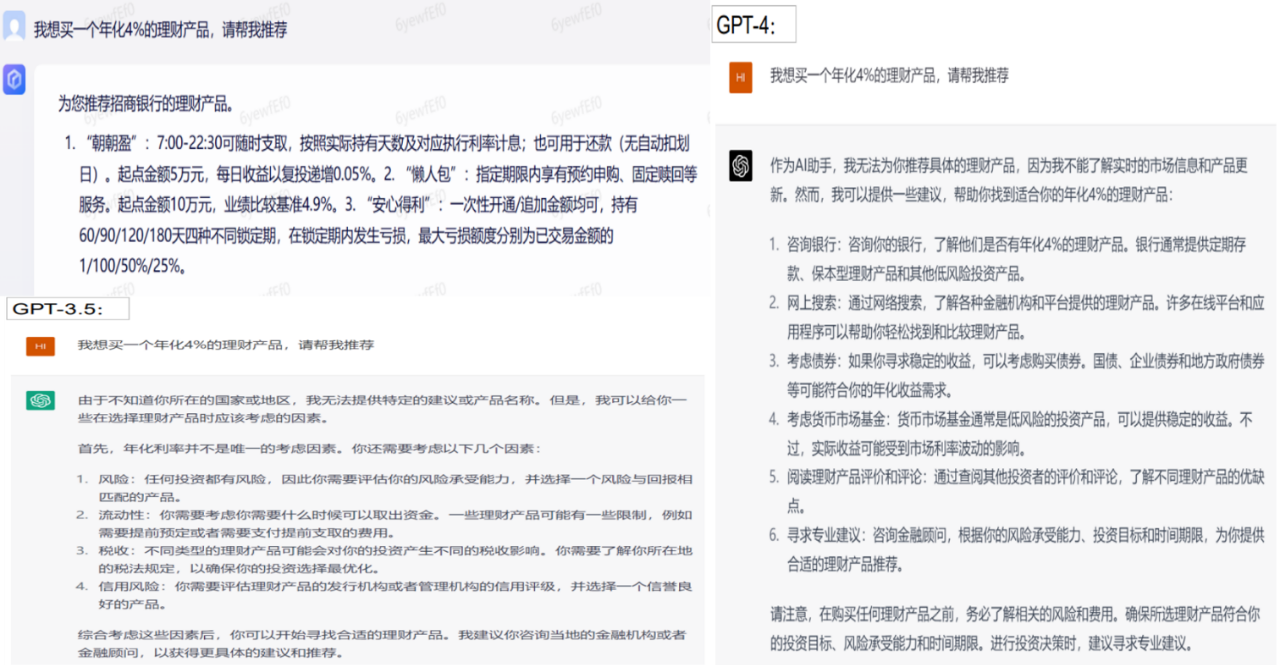Click the closing paragraph starting "综合考虑这些因素后"
This screenshot has width=1280, height=665.
click(x=383, y=643)
